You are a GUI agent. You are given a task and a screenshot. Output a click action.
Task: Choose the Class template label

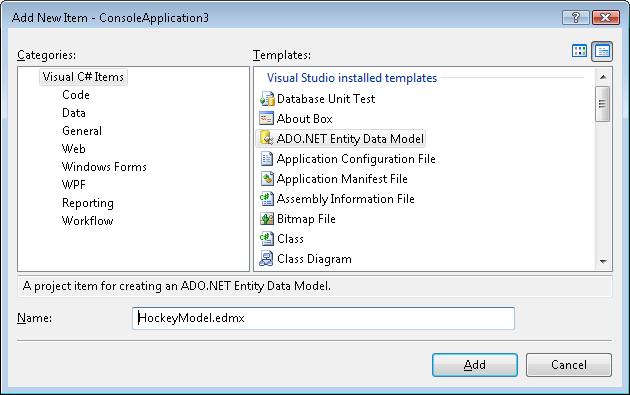click(x=290, y=239)
